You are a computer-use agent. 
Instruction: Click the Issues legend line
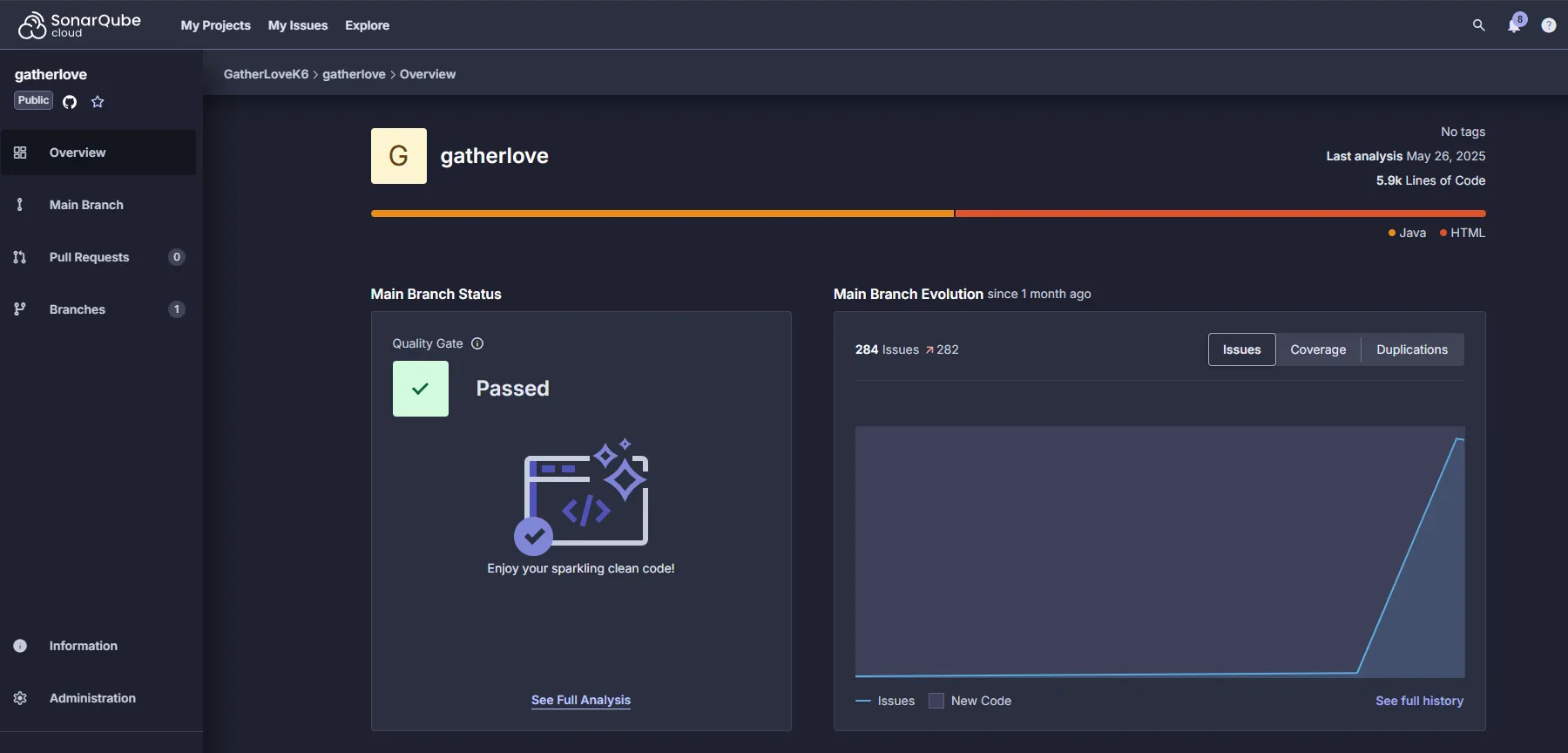tap(885, 701)
